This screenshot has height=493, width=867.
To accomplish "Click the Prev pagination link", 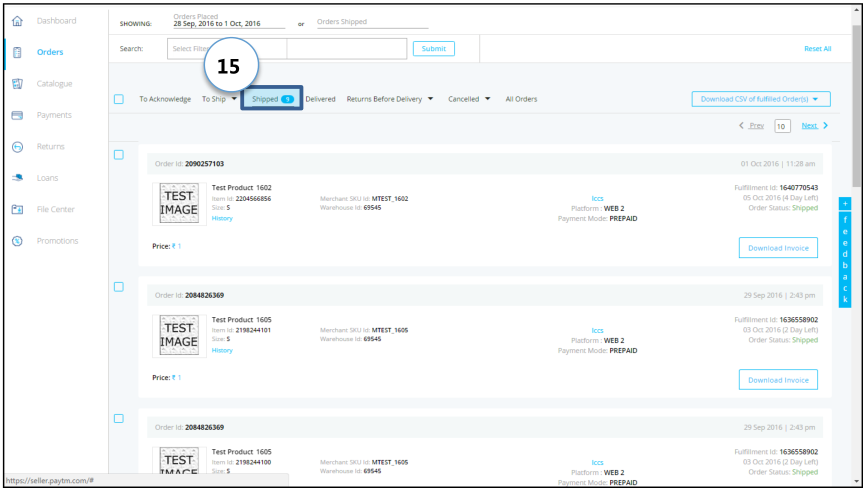I will 756,126.
